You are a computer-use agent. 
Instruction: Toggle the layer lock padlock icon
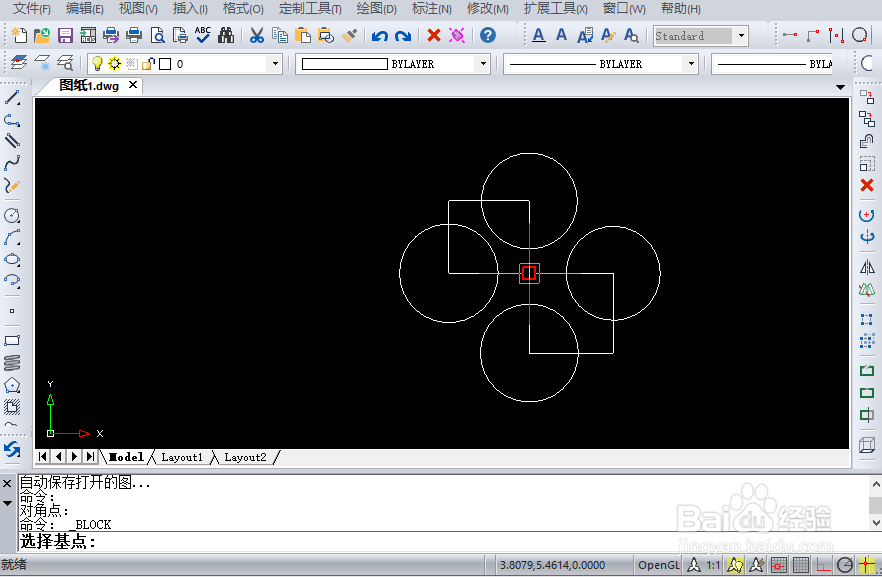click(148, 64)
